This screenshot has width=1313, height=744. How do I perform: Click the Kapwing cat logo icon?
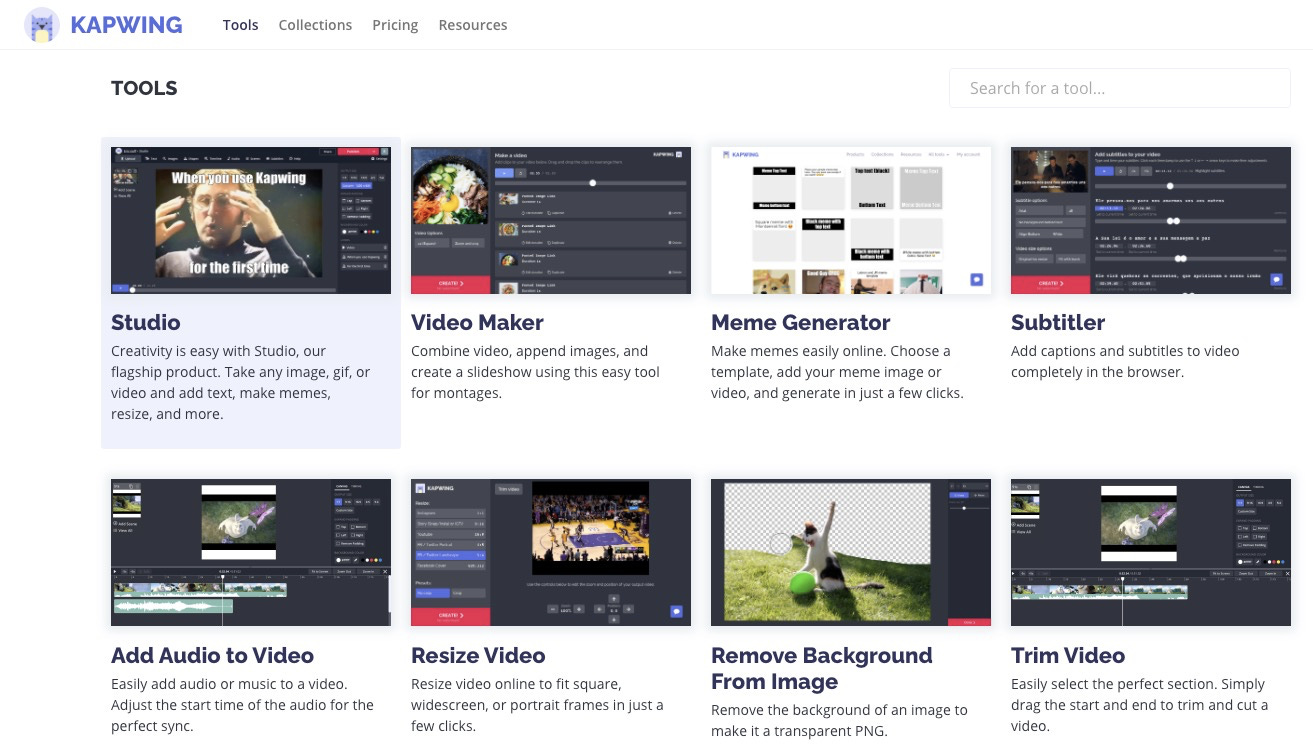[42, 25]
